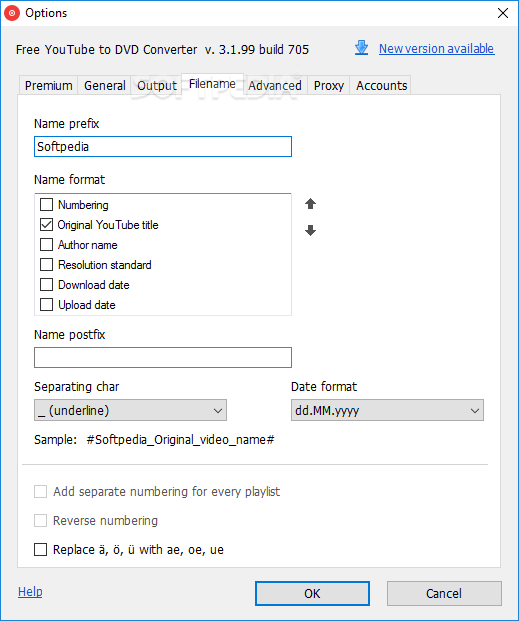519x621 pixels.
Task: Tick the Author name checkbox
Action: coord(46,245)
